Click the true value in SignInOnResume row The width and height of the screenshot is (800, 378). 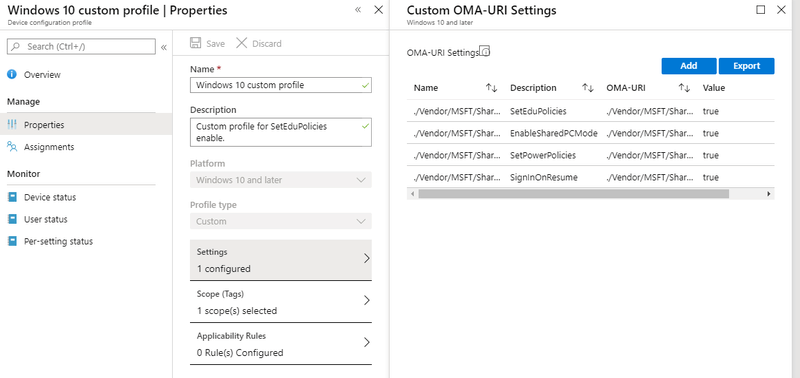pyautogui.click(x=711, y=178)
